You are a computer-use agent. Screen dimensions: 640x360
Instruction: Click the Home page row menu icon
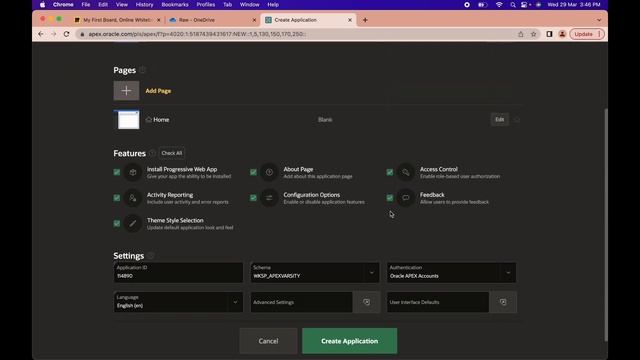[517, 120]
